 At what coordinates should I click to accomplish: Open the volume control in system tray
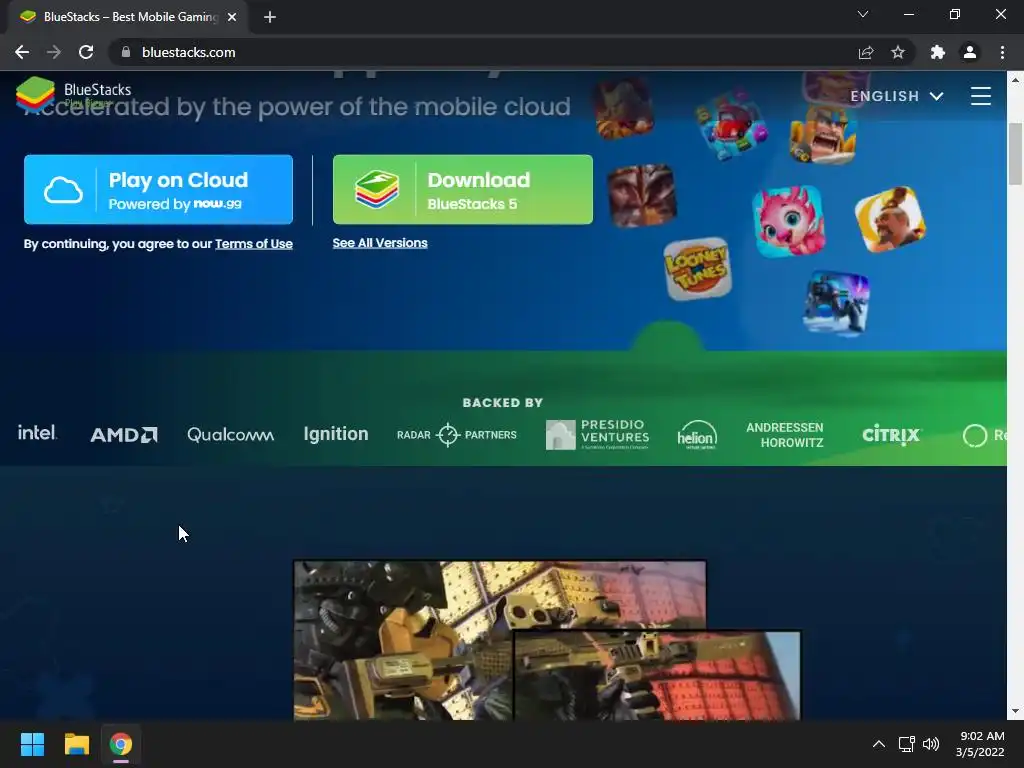[x=931, y=744]
